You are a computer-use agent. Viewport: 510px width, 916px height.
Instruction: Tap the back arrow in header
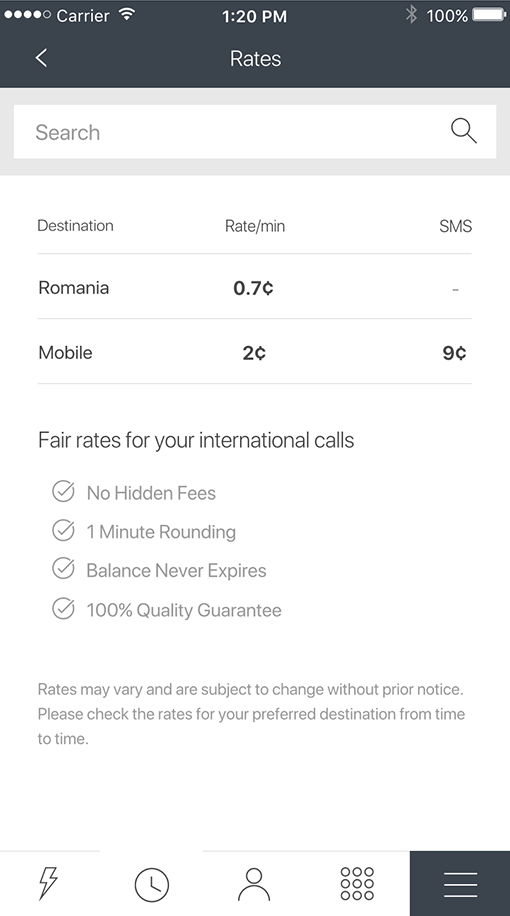(41, 58)
